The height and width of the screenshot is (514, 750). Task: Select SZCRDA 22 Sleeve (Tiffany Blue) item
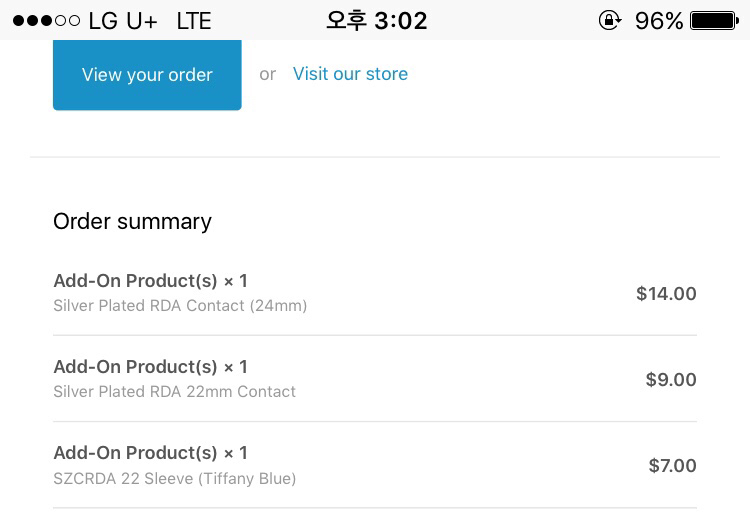(175, 478)
